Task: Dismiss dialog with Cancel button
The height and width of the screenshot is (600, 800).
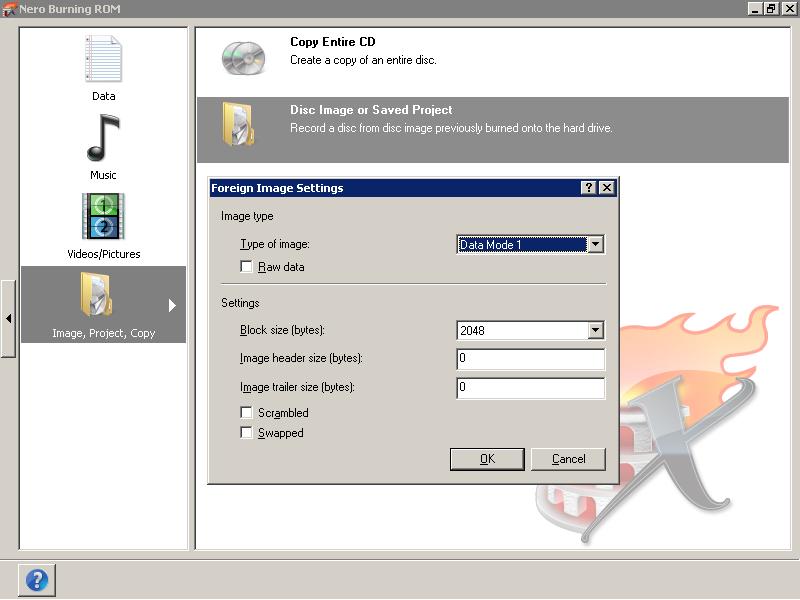Action: pyautogui.click(x=568, y=459)
